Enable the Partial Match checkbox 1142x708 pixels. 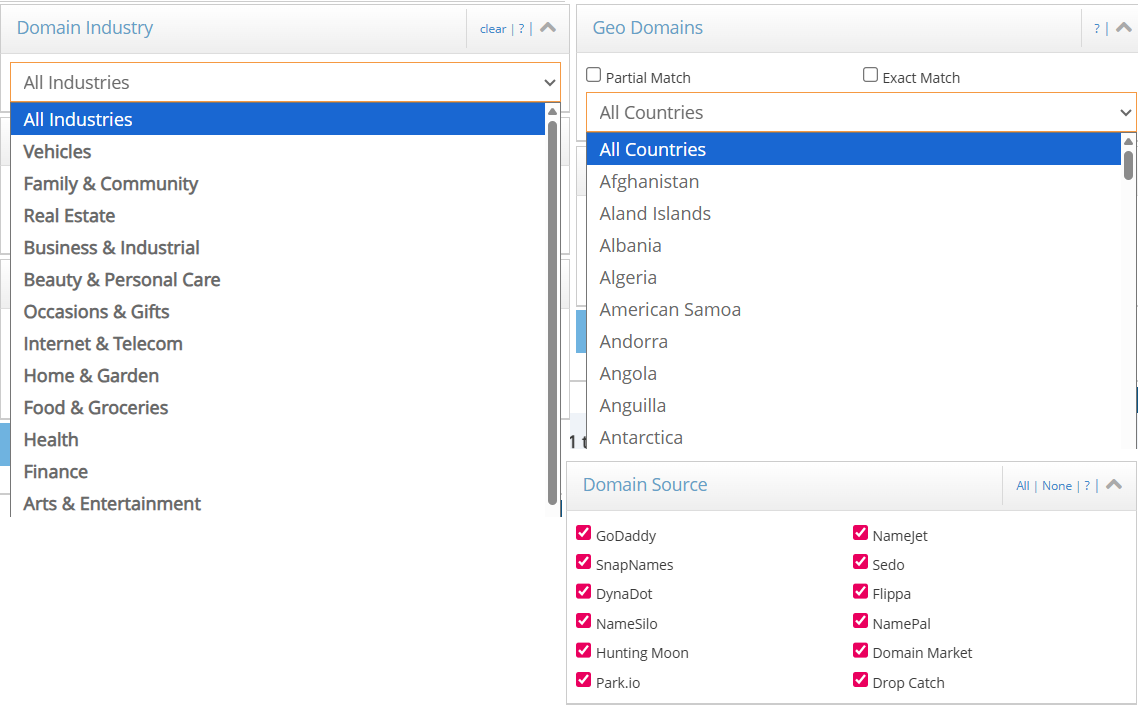click(593, 74)
